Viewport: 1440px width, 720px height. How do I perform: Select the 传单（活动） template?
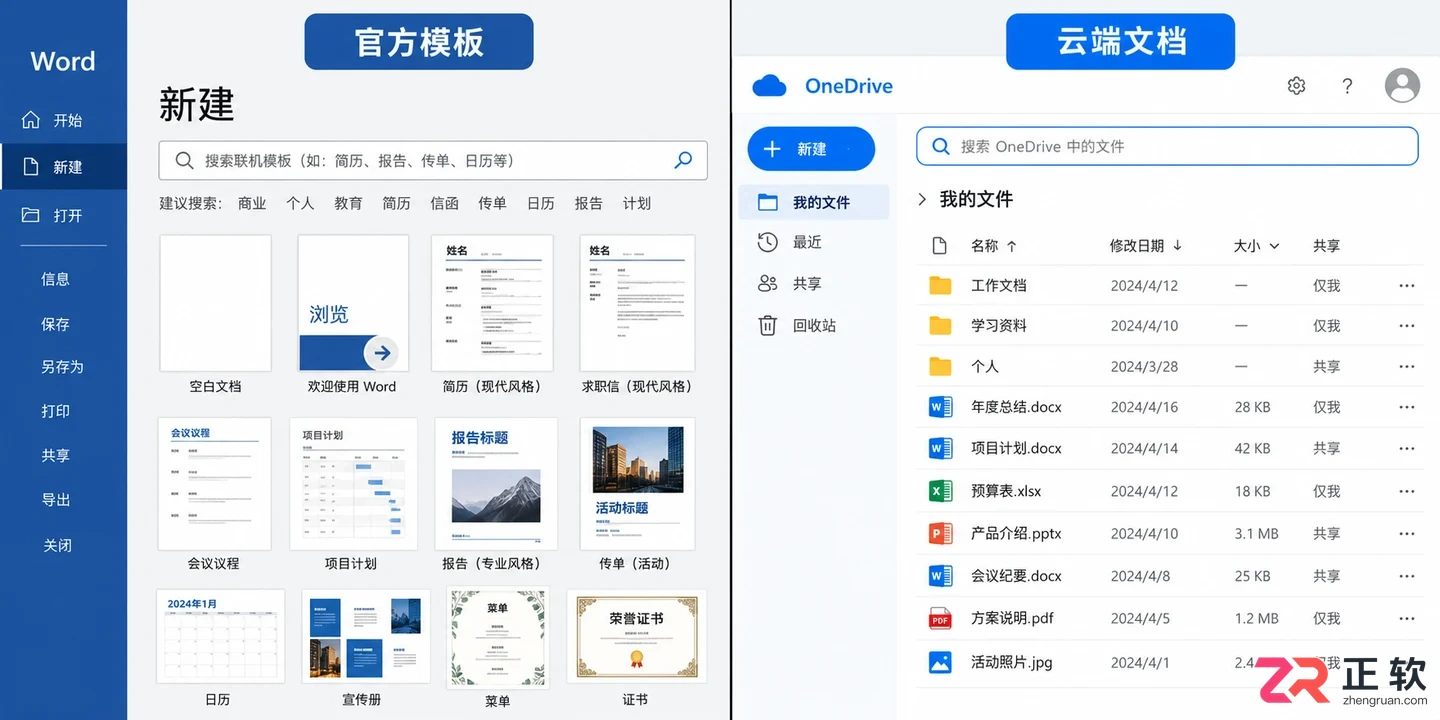637,484
